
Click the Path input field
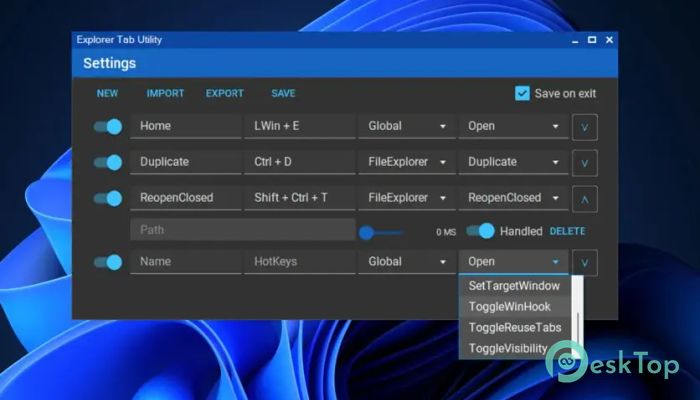pos(243,229)
